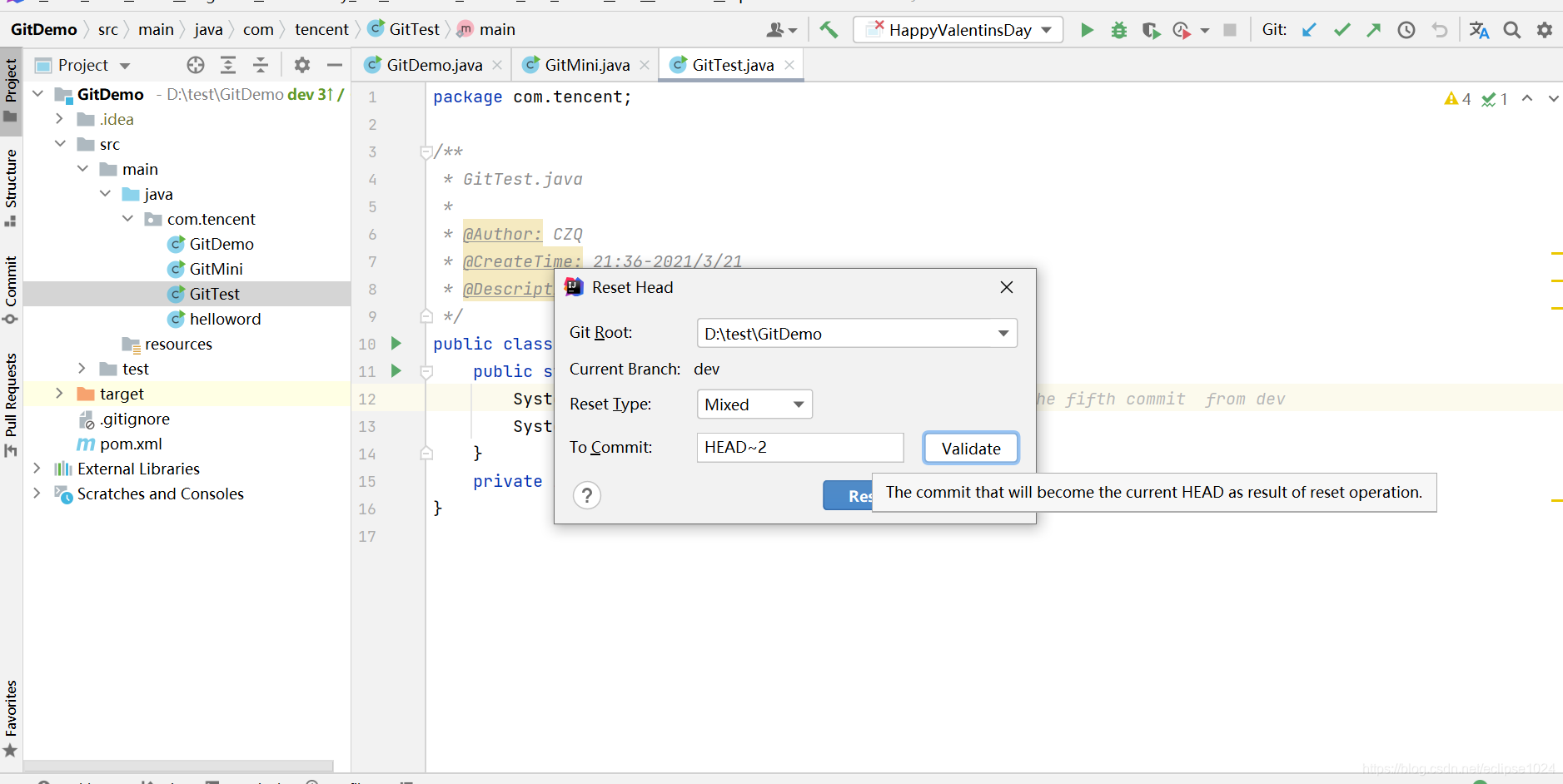
Task: Start debugging with the bug icon
Action: coord(1119,30)
